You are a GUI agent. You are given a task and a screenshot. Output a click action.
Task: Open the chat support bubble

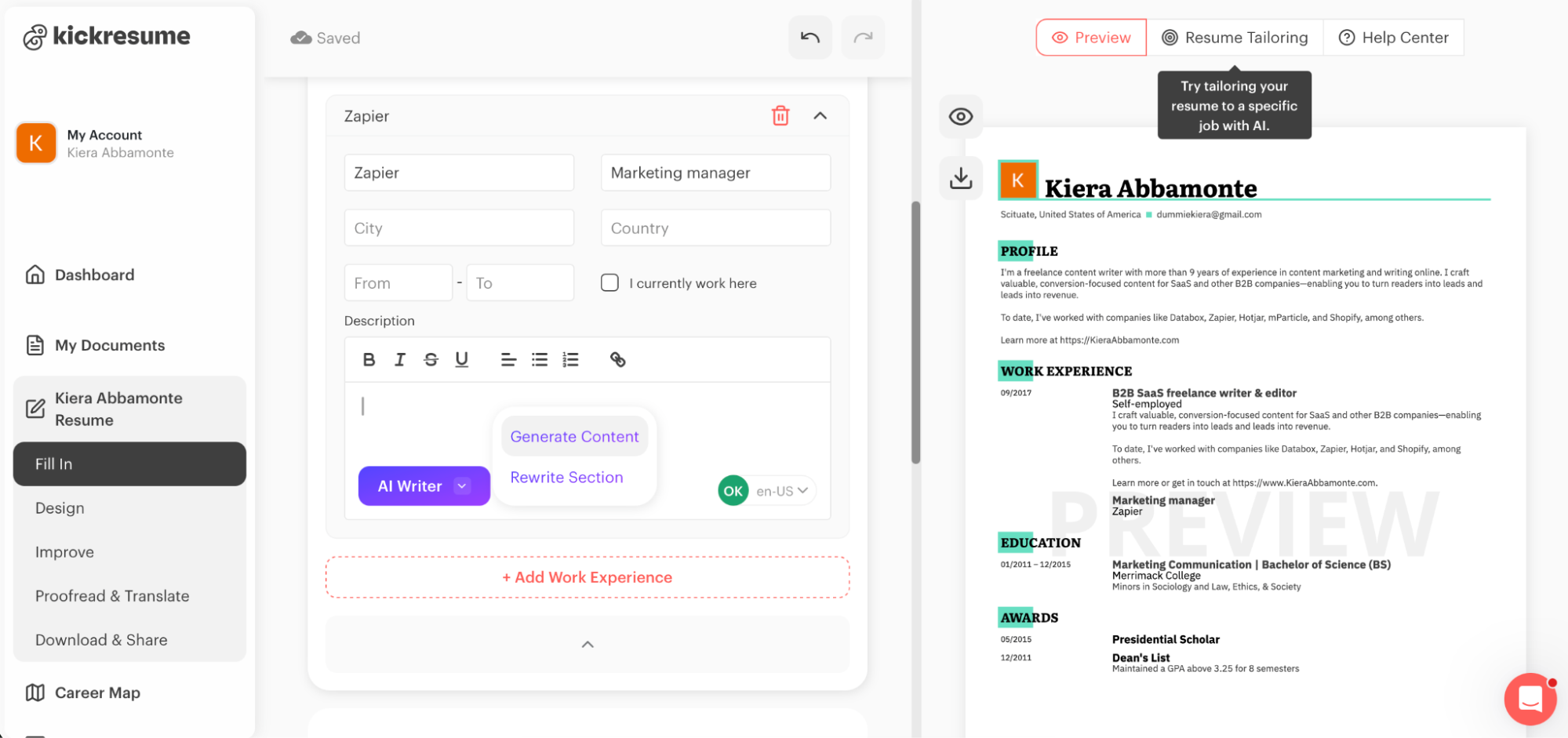[1530, 699]
